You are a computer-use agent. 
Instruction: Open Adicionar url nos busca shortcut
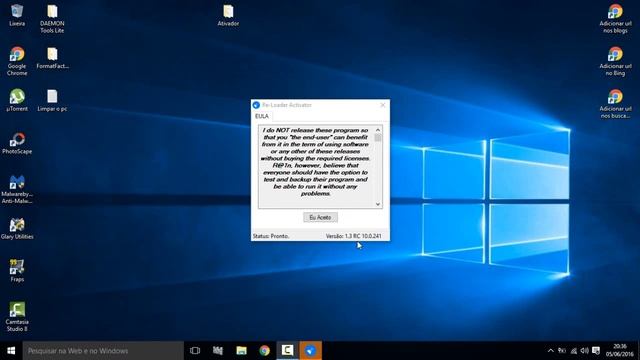click(x=615, y=104)
